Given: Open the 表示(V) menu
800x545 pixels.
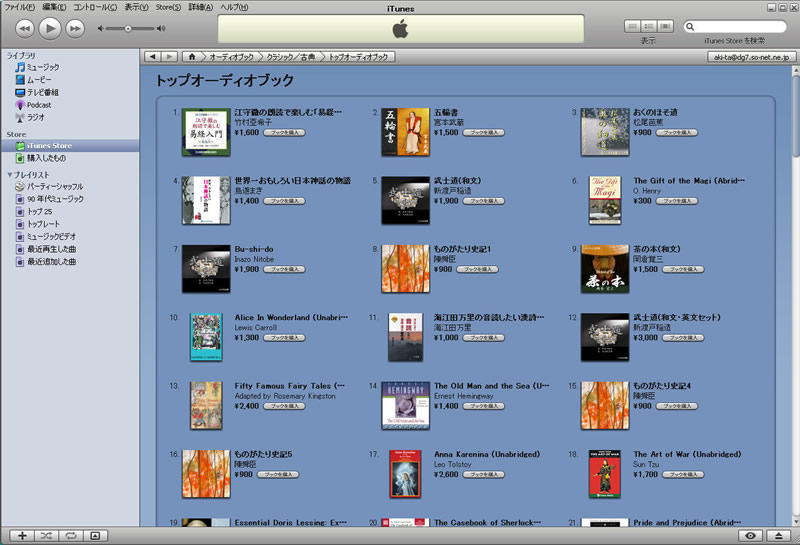Looking at the screenshot, I should coord(136,7).
